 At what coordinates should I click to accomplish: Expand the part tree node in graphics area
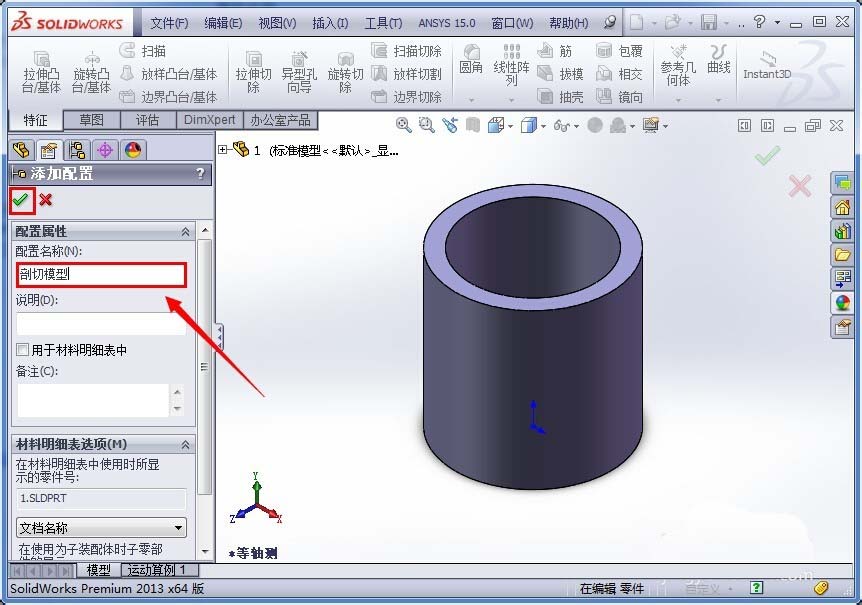click(223, 149)
